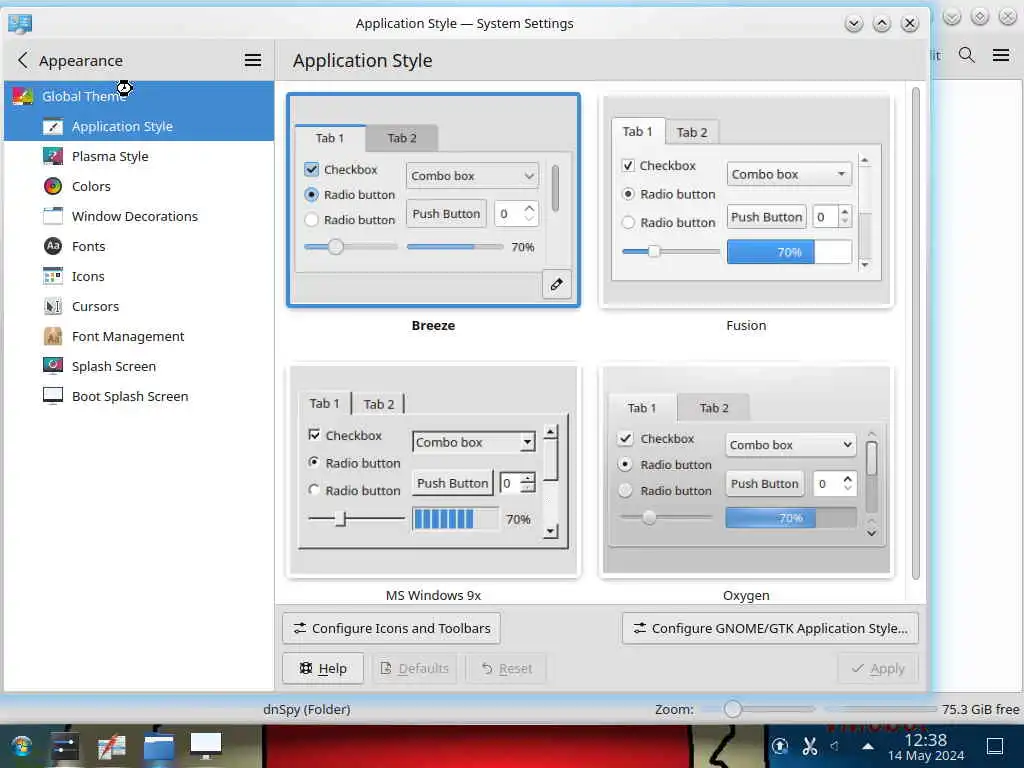Click the spin box arrows in Fusion preview
This screenshot has width=1024, height=768.
844,216
